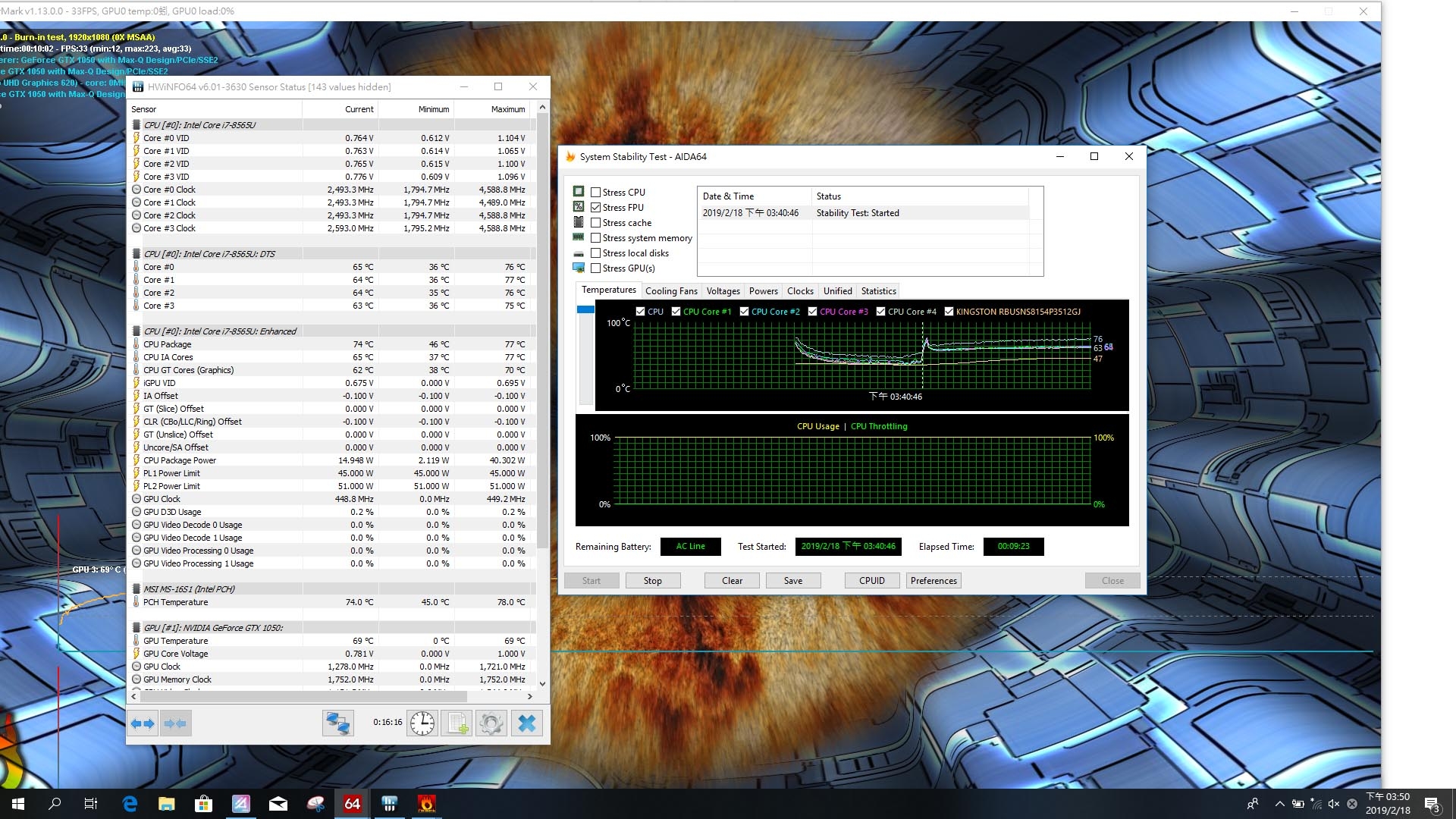Open AIDA64 Preferences button

[934, 581]
